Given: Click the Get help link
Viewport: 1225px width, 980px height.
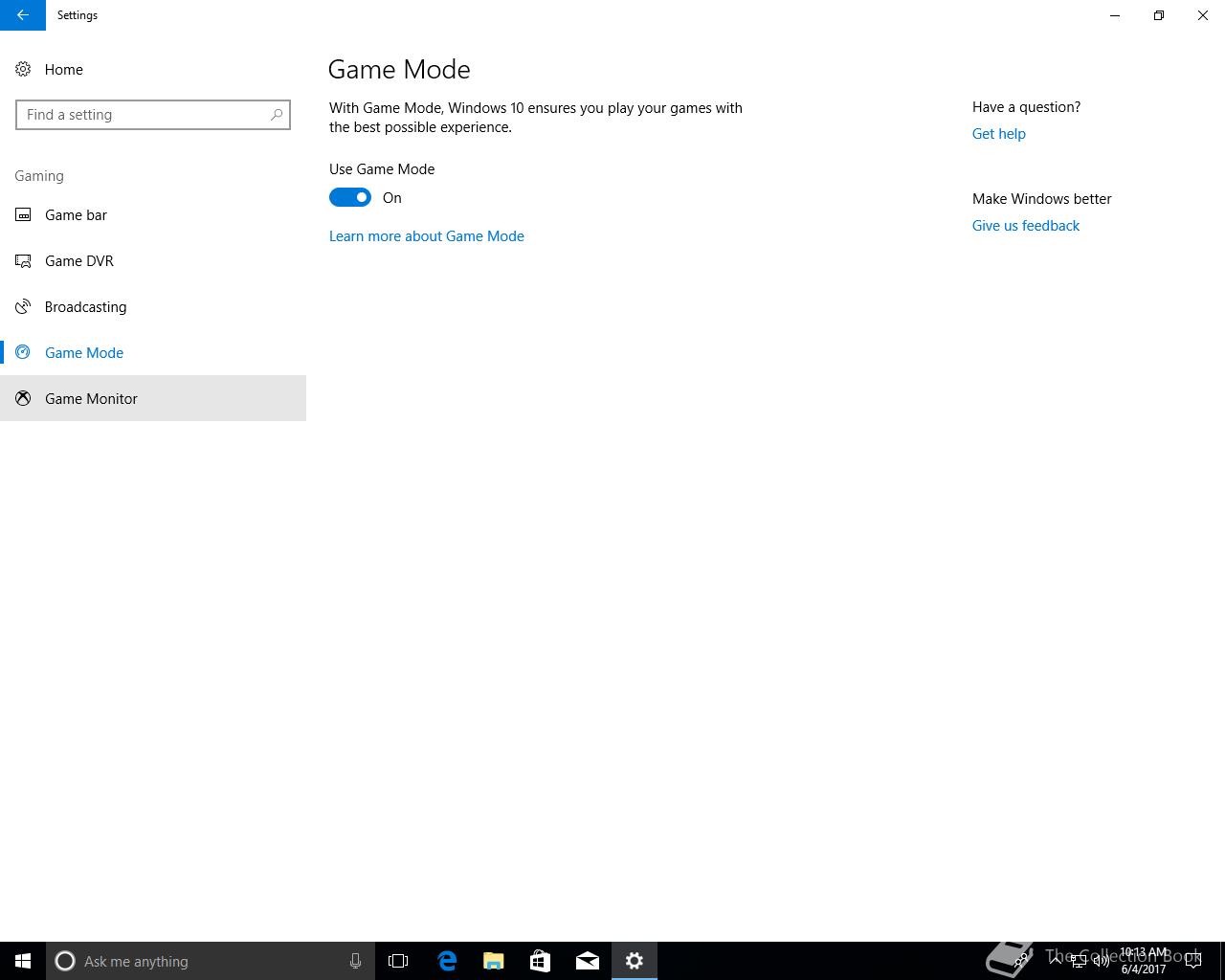Looking at the screenshot, I should tap(998, 134).
